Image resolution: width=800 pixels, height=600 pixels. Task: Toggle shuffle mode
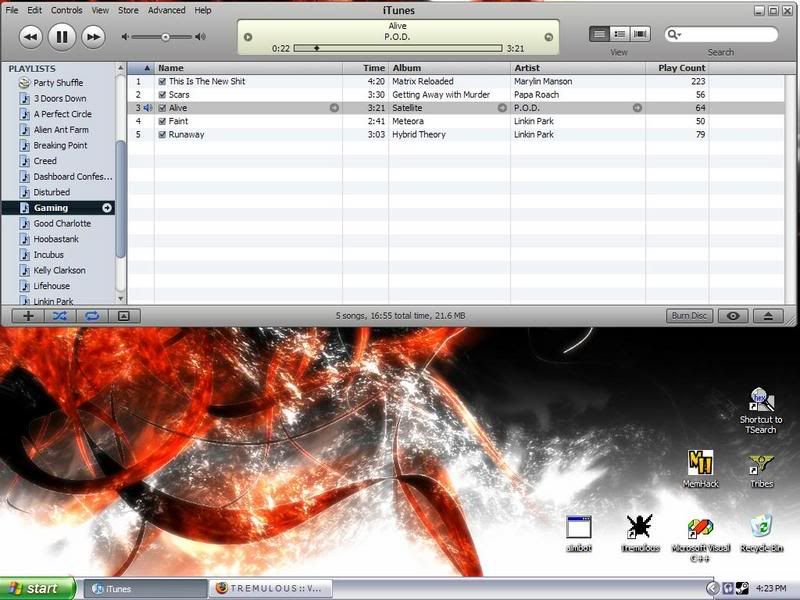click(x=60, y=316)
